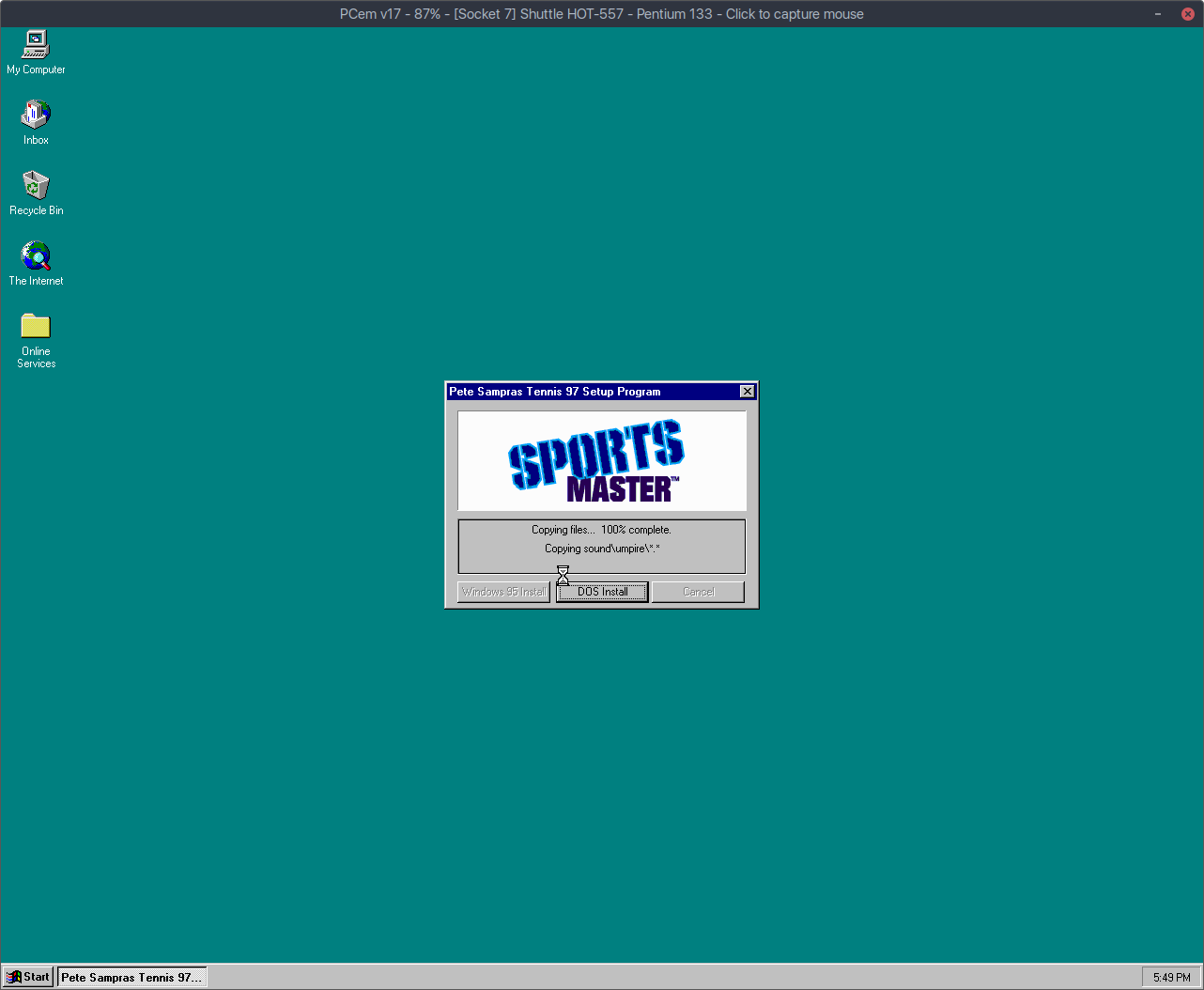Open the Windows Start menu
Viewport: 1204px width, 990px height.
pos(28,977)
